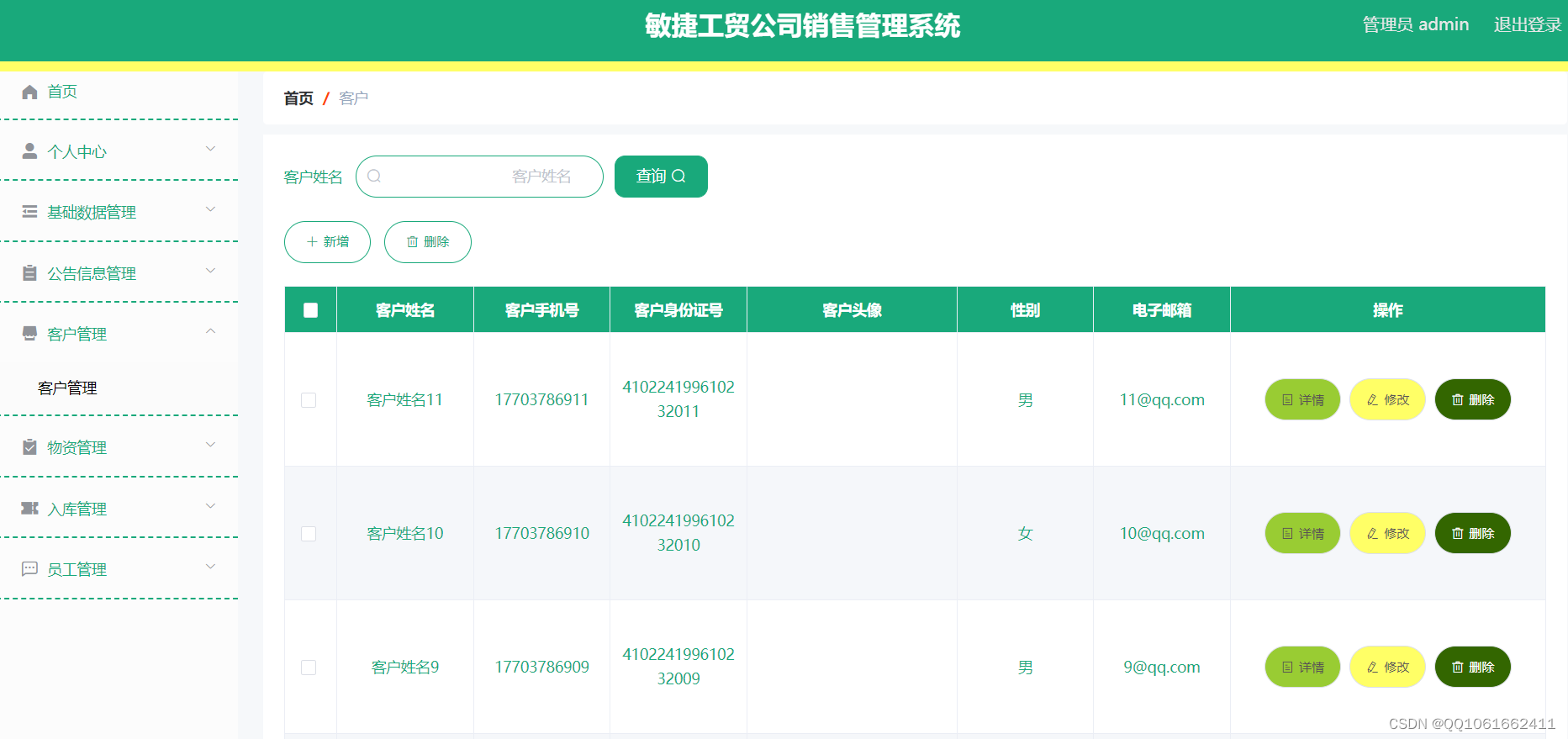Click the home icon beside 首页
The width and height of the screenshot is (1568, 739).
29,92
